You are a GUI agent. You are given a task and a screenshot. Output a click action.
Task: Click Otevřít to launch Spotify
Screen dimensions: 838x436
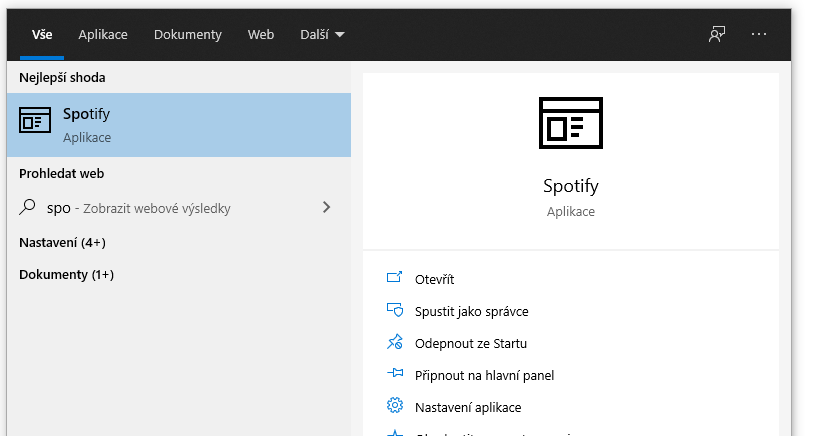click(434, 279)
